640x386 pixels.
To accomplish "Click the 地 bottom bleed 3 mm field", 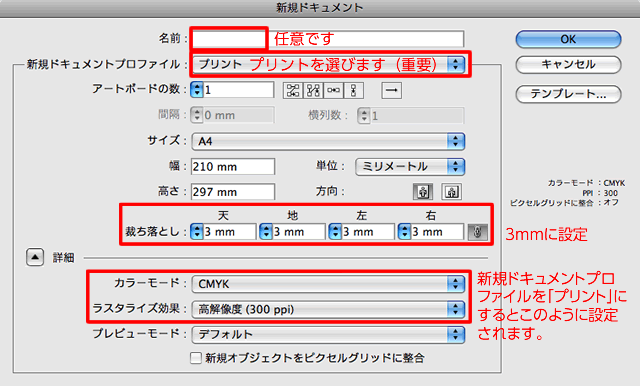I will [x=299, y=232].
